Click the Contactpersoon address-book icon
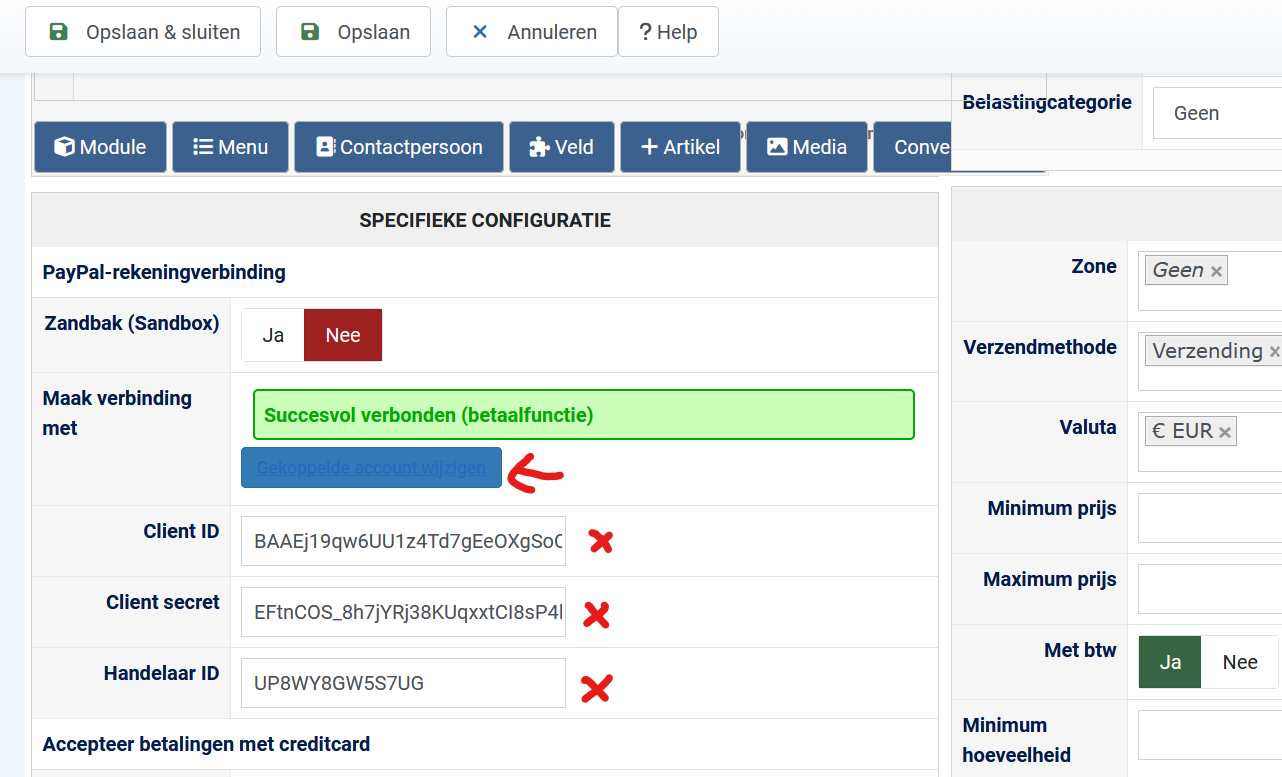 pos(325,147)
